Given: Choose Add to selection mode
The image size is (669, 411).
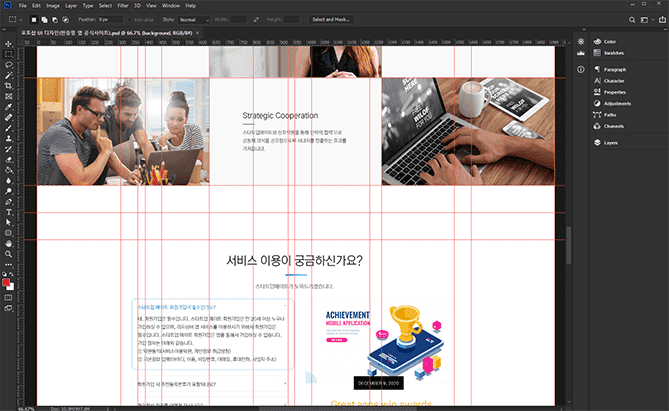Looking at the screenshot, I should [44, 20].
